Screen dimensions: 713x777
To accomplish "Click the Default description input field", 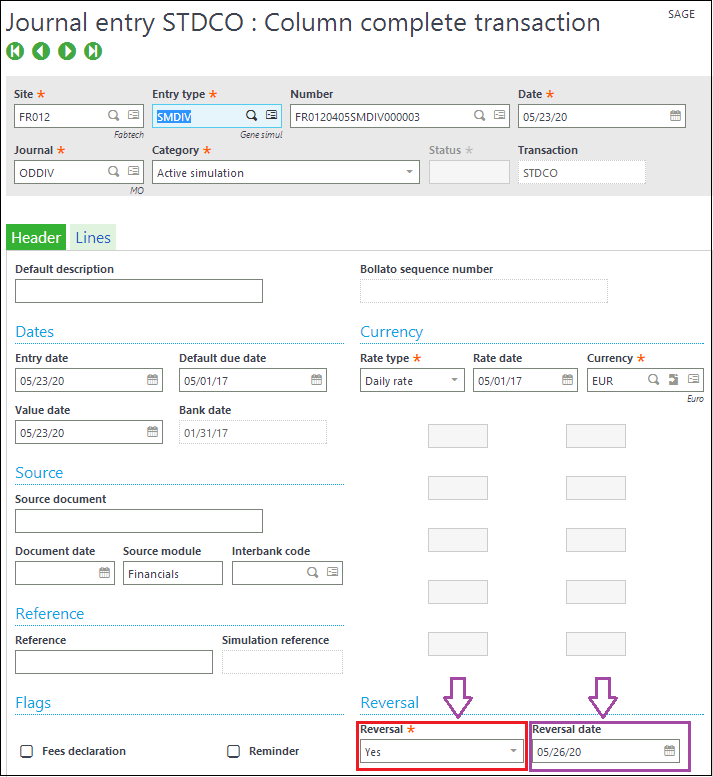I will (x=139, y=291).
